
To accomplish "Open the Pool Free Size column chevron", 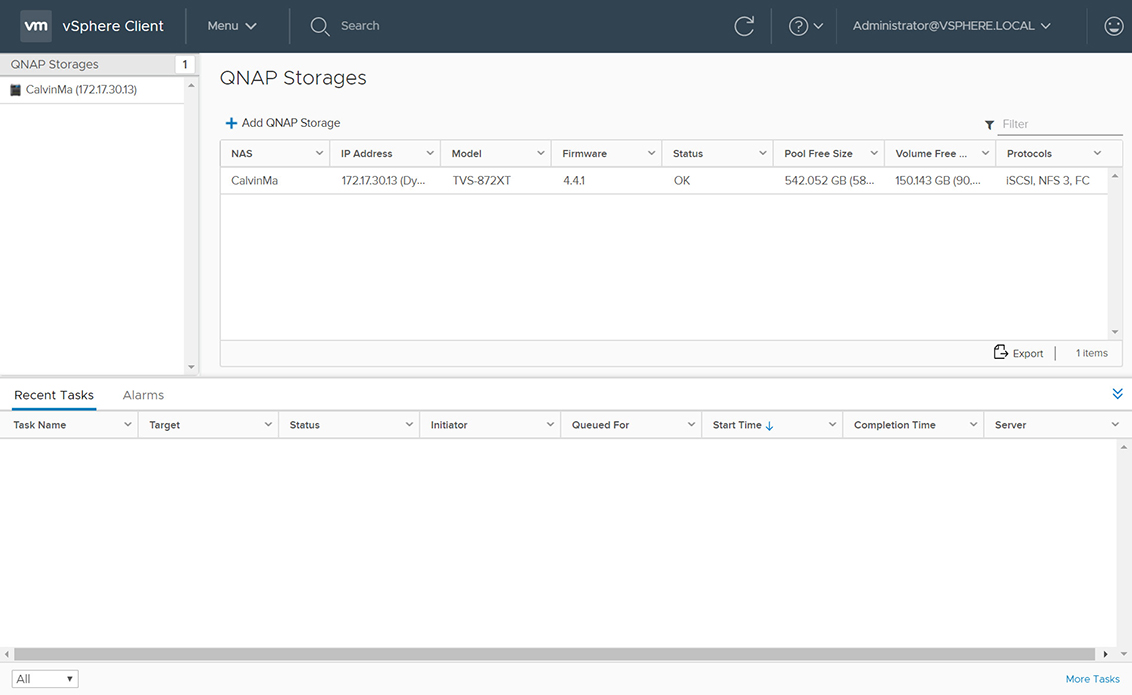I will pos(874,153).
